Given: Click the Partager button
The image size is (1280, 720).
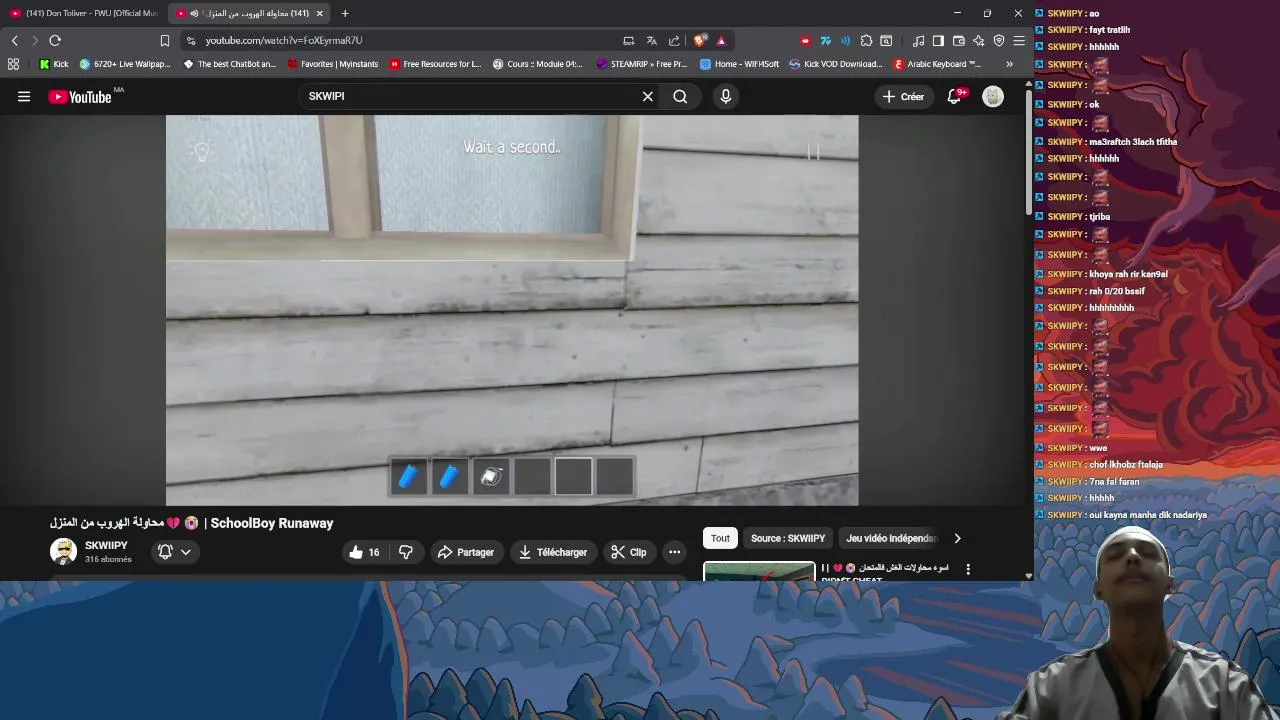Looking at the screenshot, I should click(465, 552).
